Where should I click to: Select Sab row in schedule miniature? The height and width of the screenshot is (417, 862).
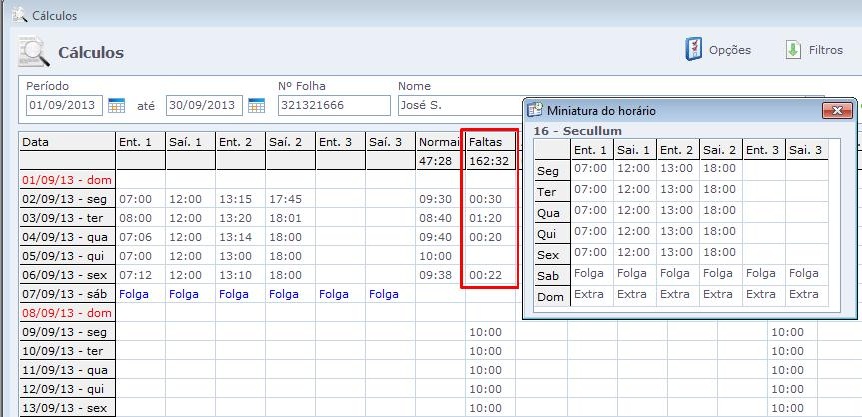550,275
